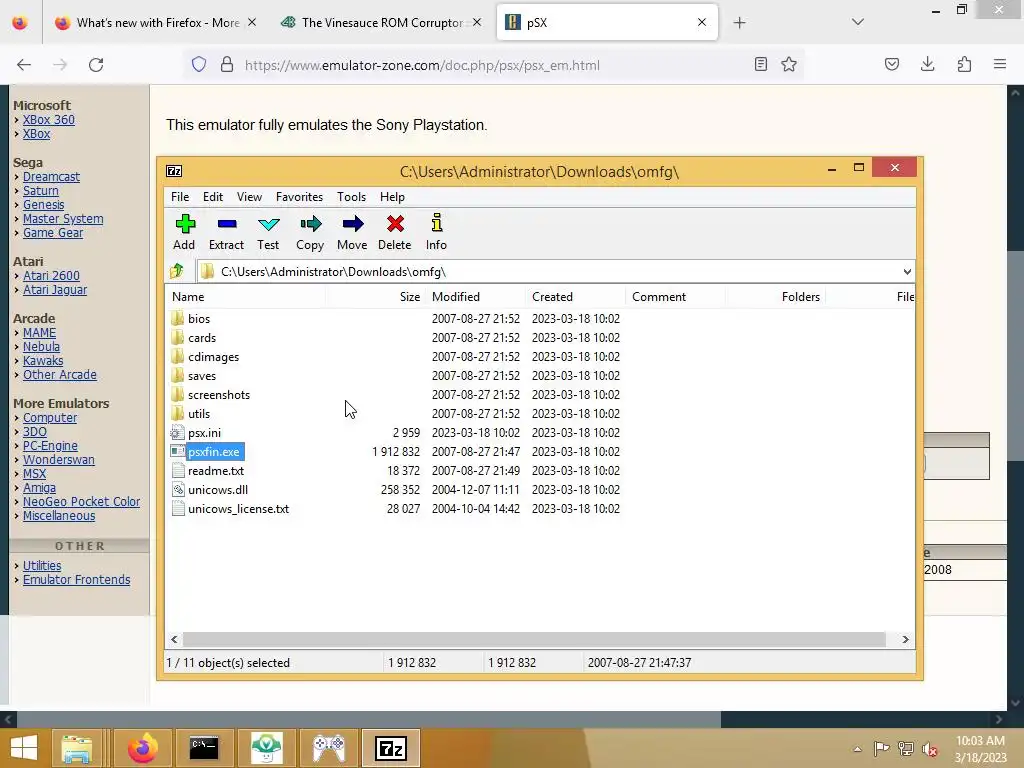Open Firefox application hamburger menu
This screenshot has height=768, width=1024.
1000,64
